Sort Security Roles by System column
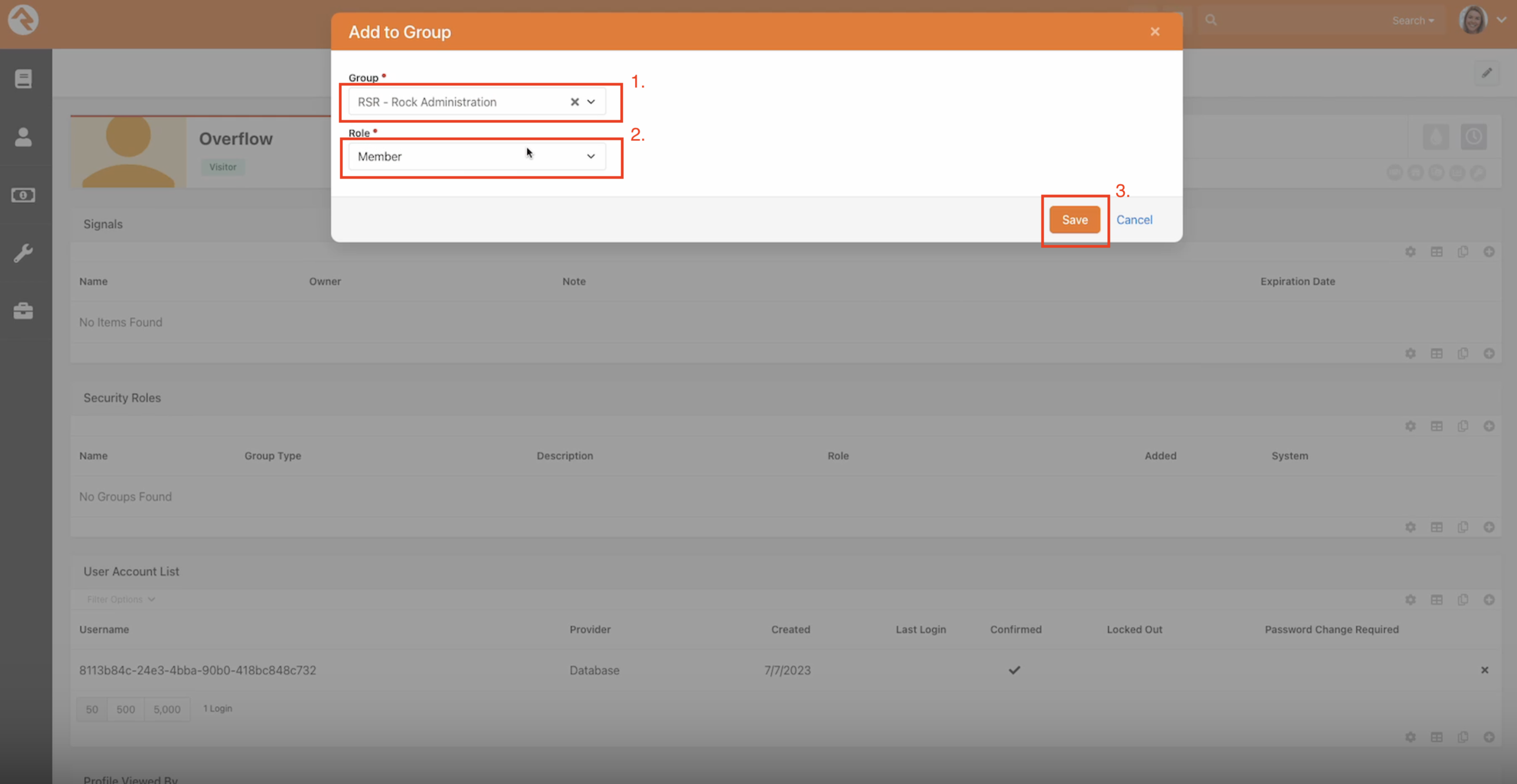 tap(1290, 456)
